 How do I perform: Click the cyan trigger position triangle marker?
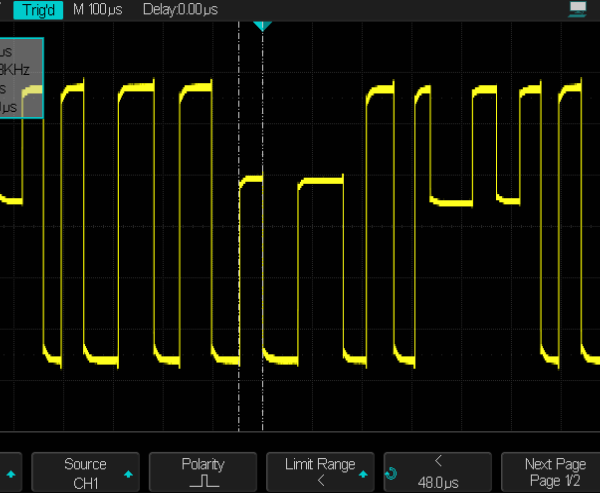[262, 24]
